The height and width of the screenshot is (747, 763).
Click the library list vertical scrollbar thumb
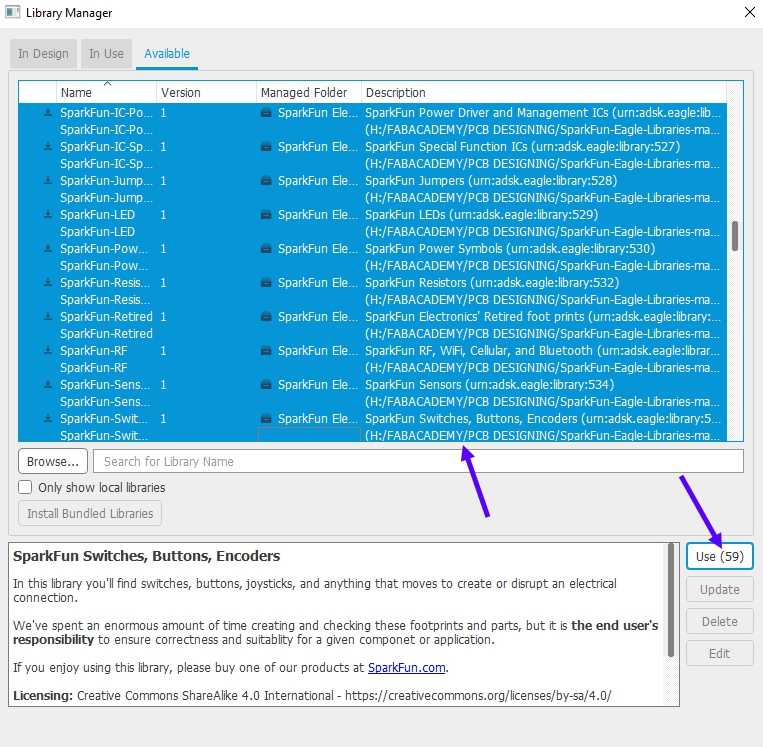pos(735,236)
